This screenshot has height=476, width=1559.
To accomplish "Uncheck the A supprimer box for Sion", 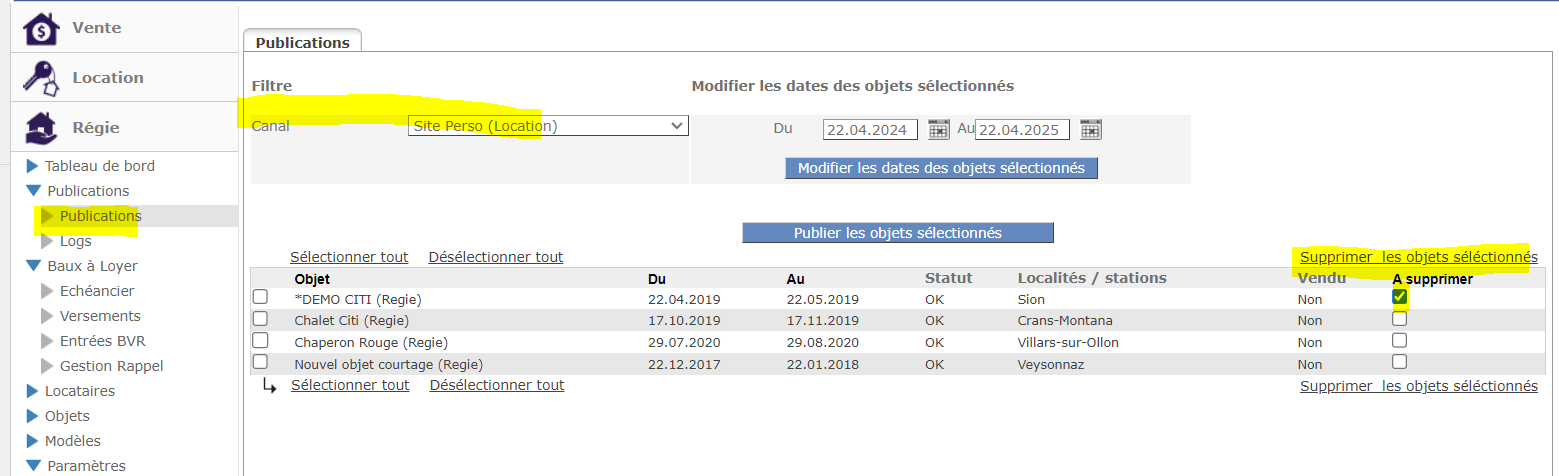I will (x=1400, y=297).
